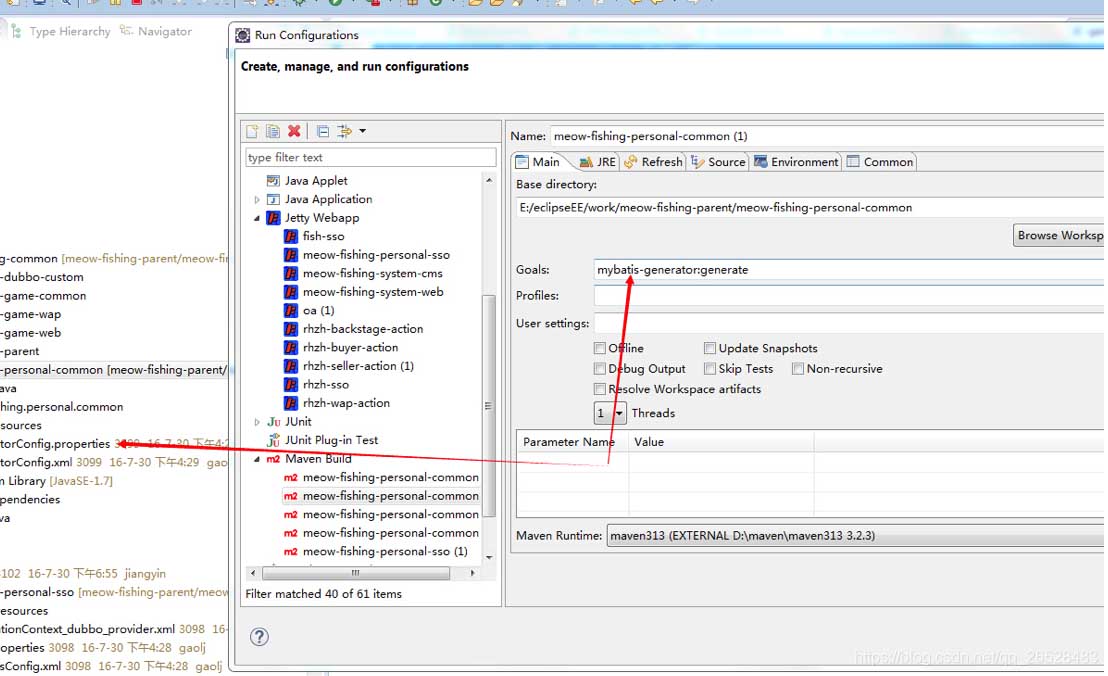
Task: Enable the Offline checkbox
Action: (600, 348)
